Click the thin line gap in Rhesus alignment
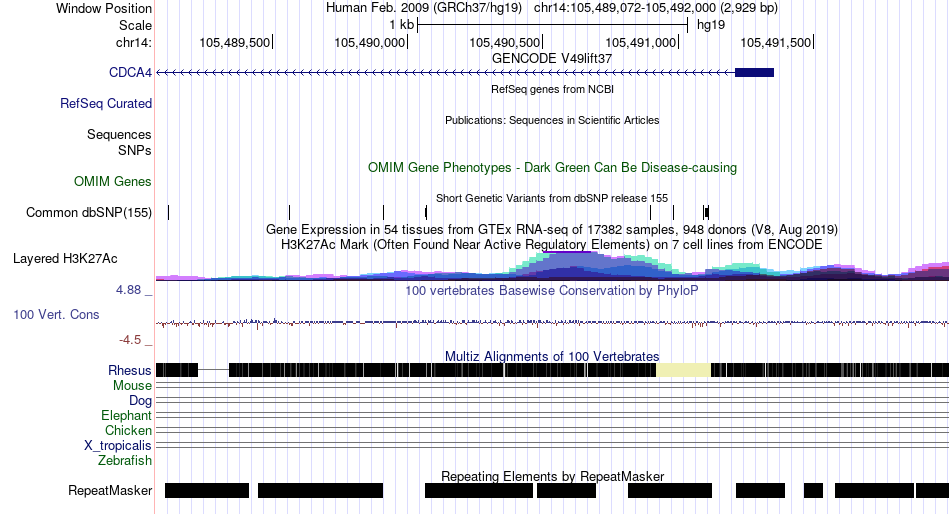The height and width of the screenshot is (514, 950). [x=213, y=370]
